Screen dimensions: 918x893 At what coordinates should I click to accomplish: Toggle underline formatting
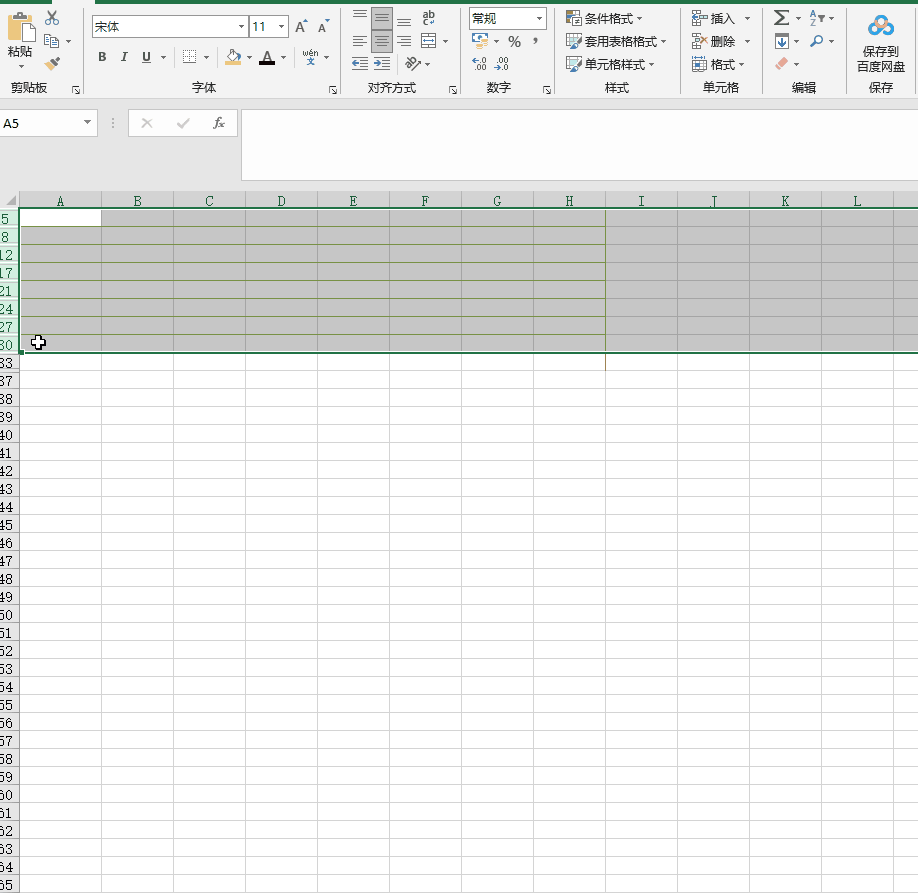click(x=146, y=57)
